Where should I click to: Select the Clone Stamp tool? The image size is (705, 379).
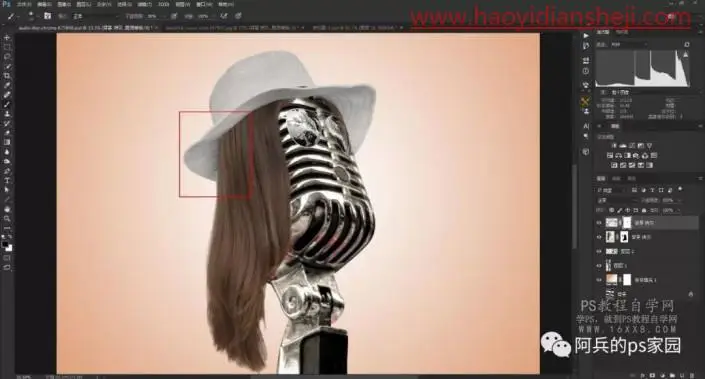[7, 114]
